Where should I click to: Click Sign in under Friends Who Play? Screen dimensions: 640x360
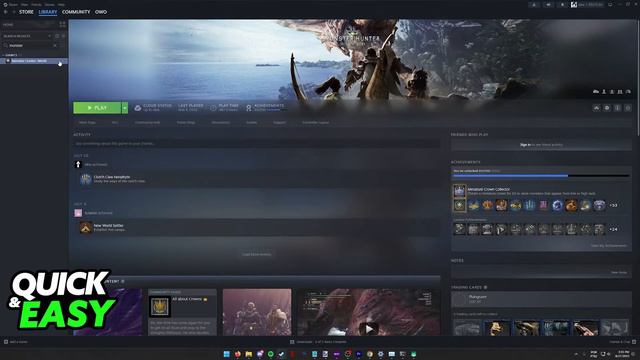tap(525, 144)
